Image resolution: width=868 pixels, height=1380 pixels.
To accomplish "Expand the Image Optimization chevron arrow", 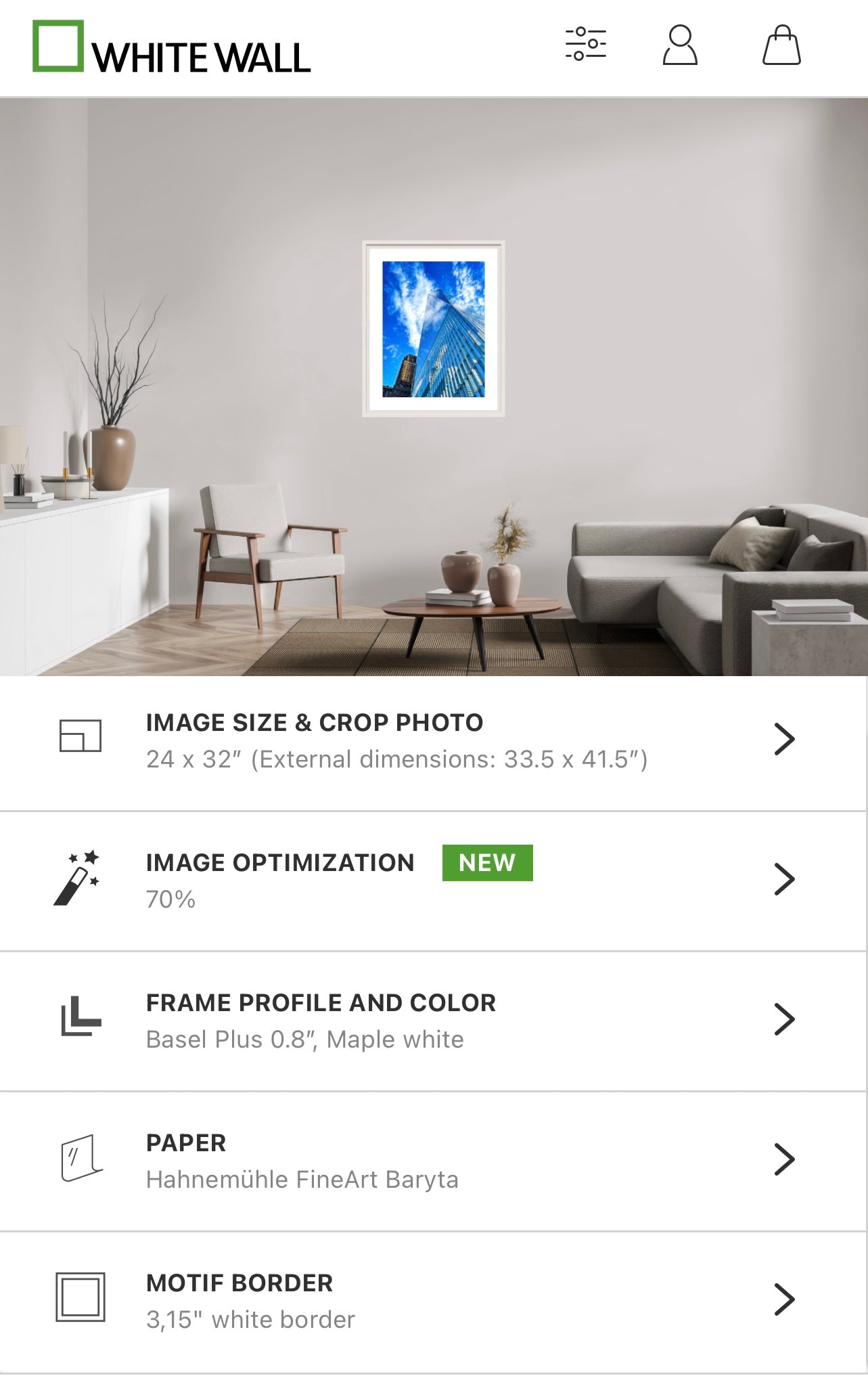I will 784,879.
